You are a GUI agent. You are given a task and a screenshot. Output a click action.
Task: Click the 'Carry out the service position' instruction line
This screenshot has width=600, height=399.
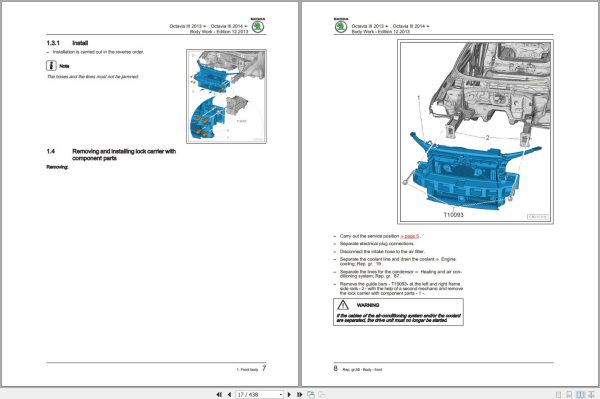pos(380,236)
